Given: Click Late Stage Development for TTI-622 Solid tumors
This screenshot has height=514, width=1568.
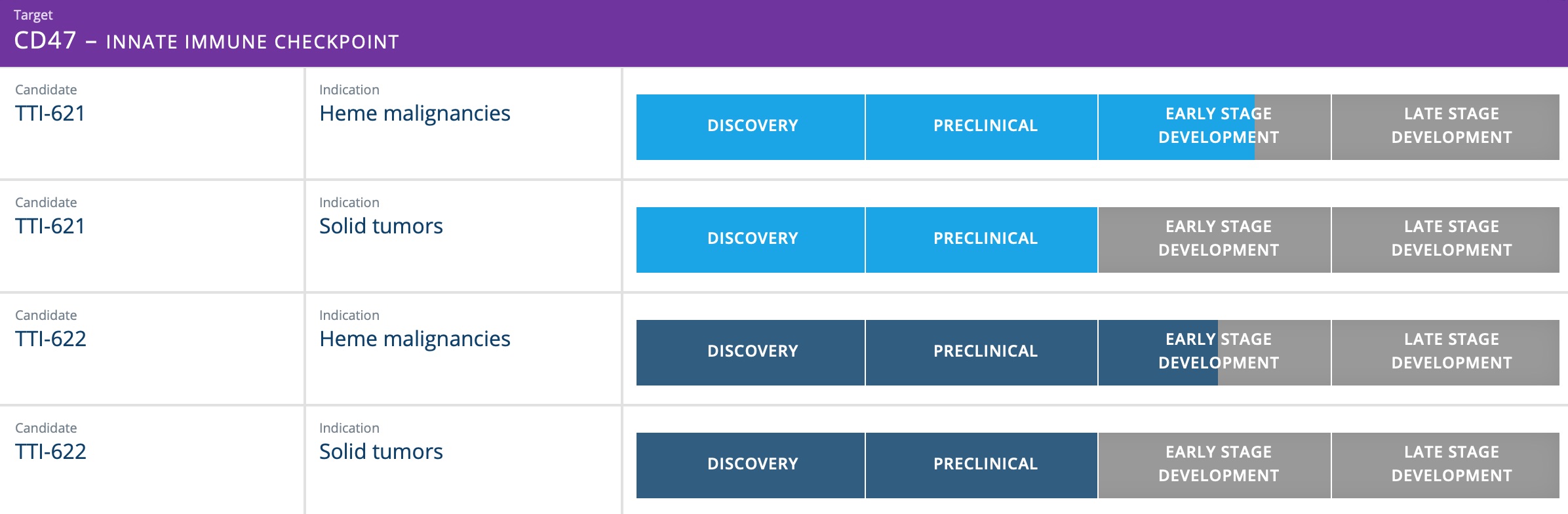Looking at the screenshot, I should (x=1450, y=465).
